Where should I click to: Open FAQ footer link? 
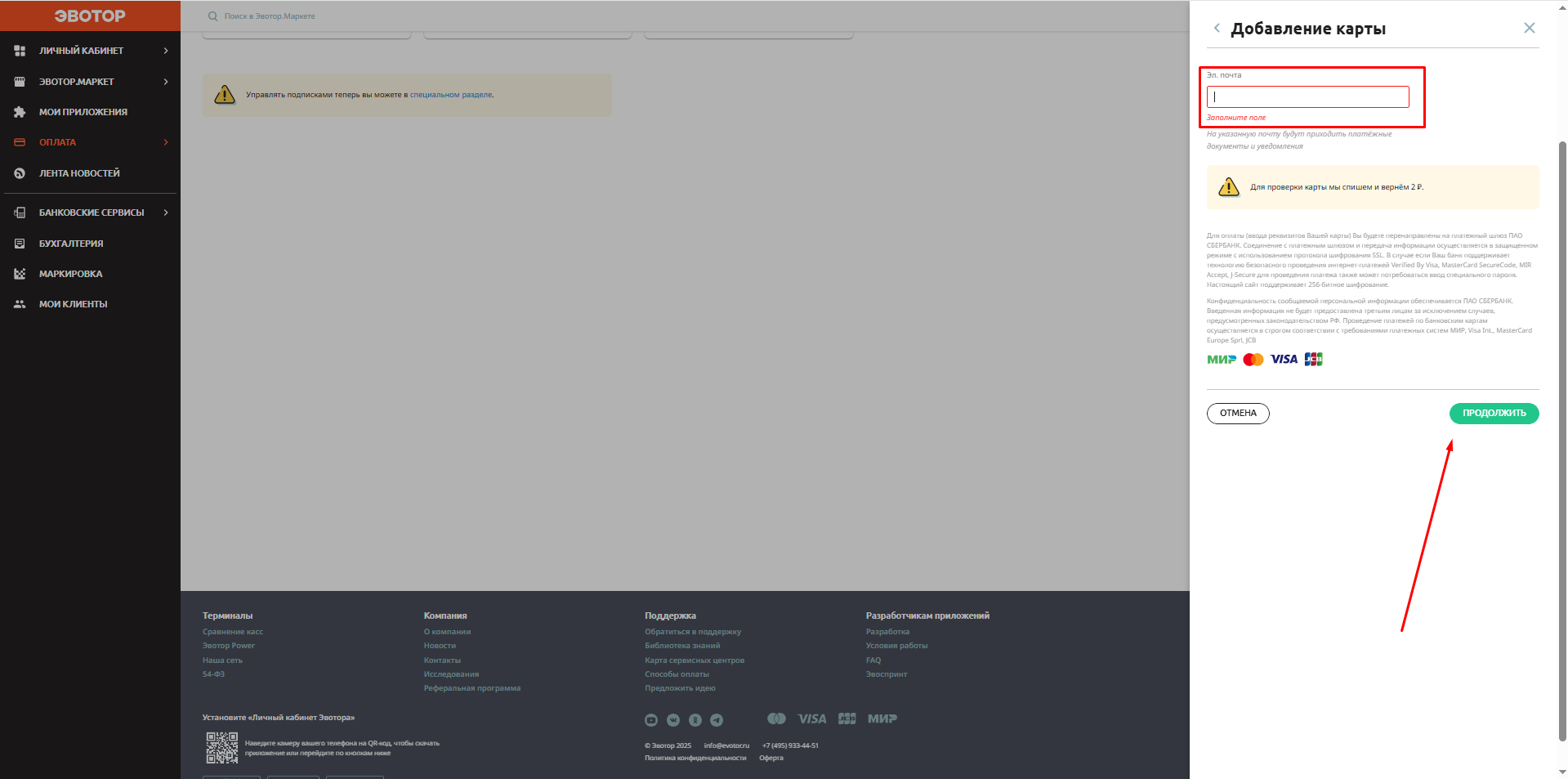tap(873, 660)
